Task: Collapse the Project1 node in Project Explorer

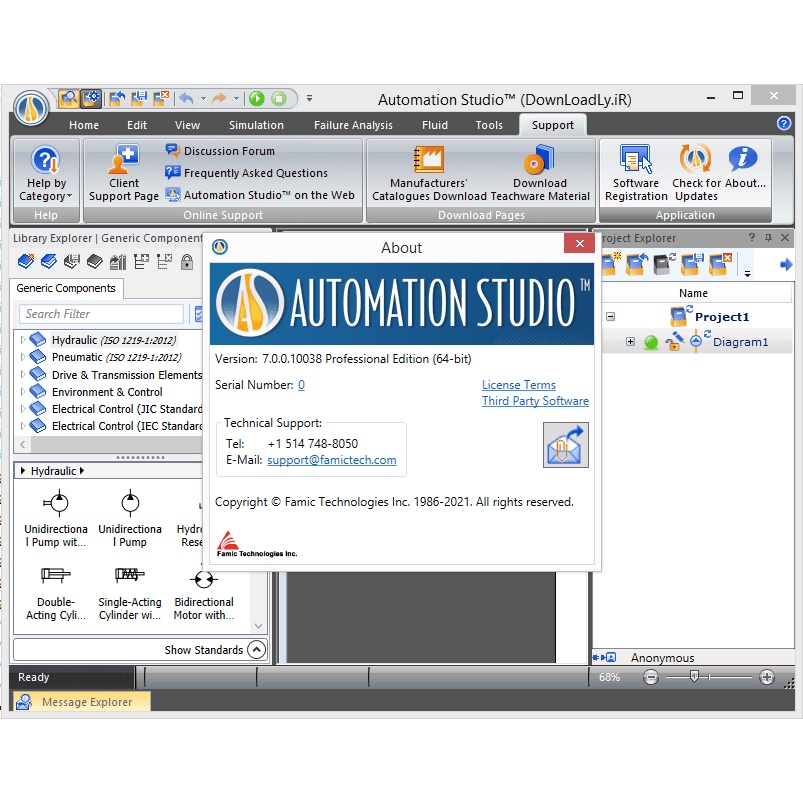Action: coord(610,316)
